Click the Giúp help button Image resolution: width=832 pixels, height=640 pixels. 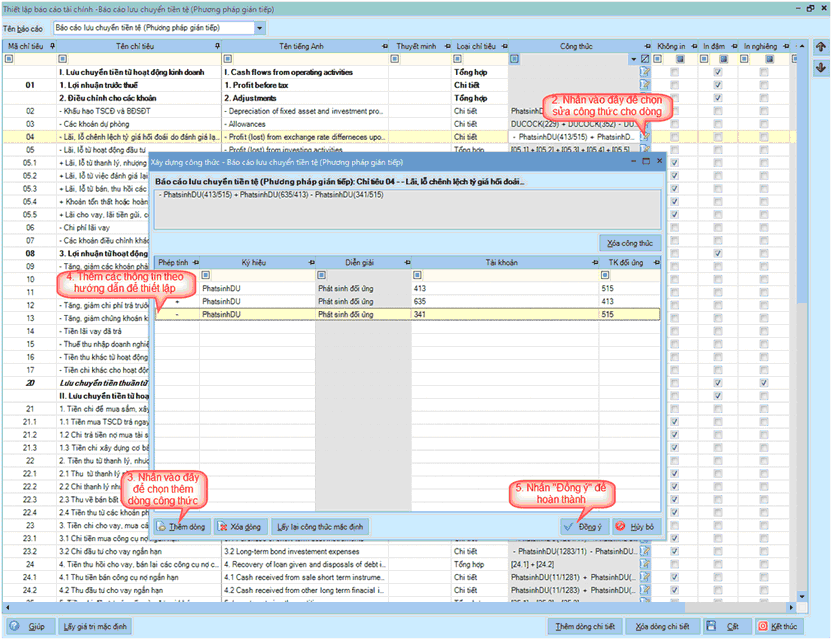[29, 627]
